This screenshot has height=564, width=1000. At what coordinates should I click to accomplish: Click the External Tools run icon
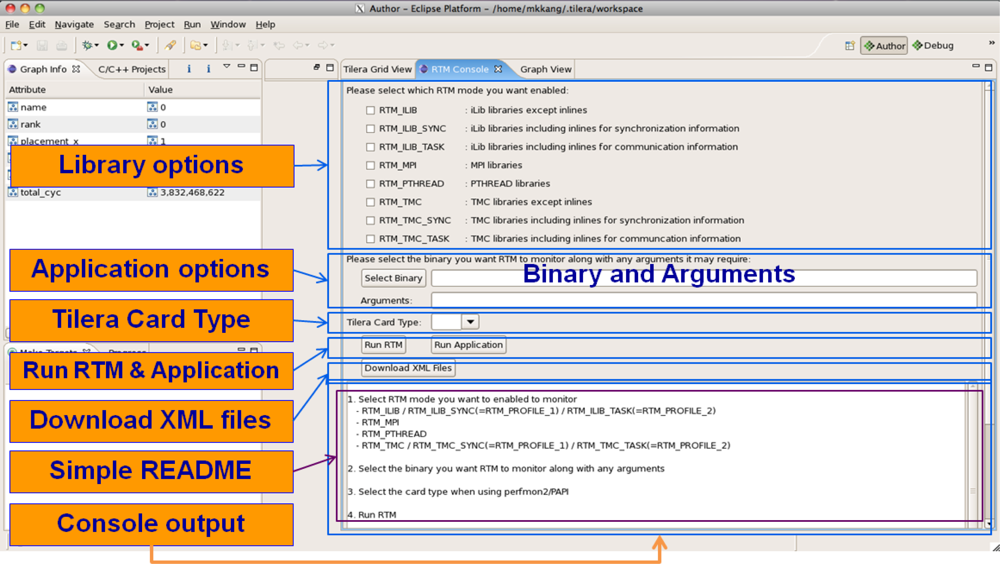[138, 45]
